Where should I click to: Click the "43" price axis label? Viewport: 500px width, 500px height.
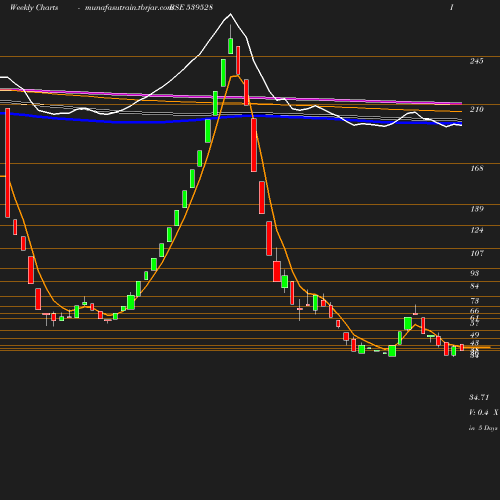475,343
